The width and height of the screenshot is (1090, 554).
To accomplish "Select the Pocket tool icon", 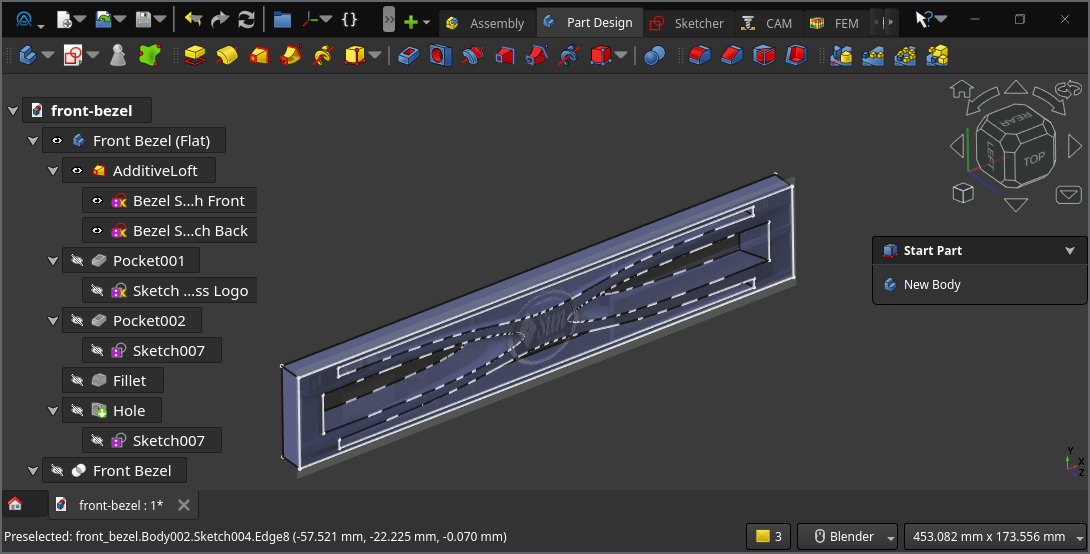I will (x=409, y=56).
